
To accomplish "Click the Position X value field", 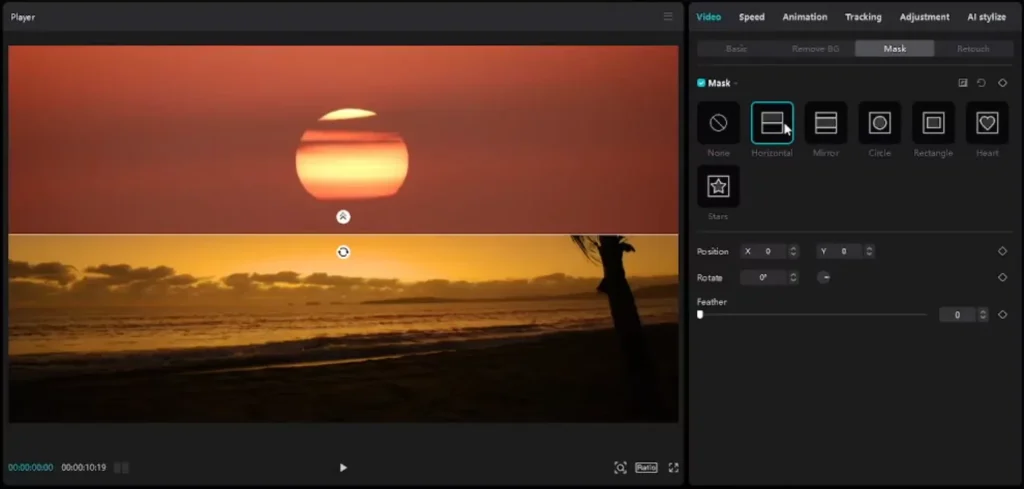I will (x=765, y=251).
